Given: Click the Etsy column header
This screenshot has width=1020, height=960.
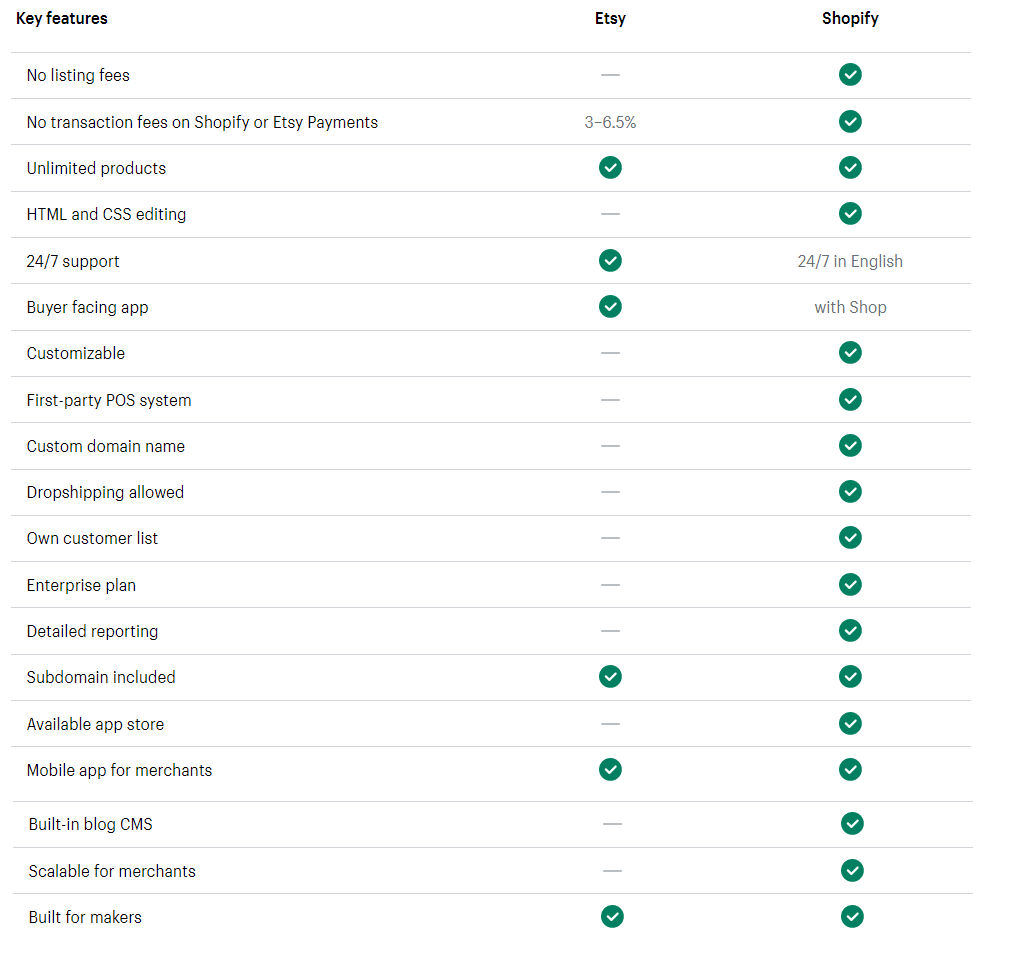Looking at the screenshot, I should coord(610,18).
